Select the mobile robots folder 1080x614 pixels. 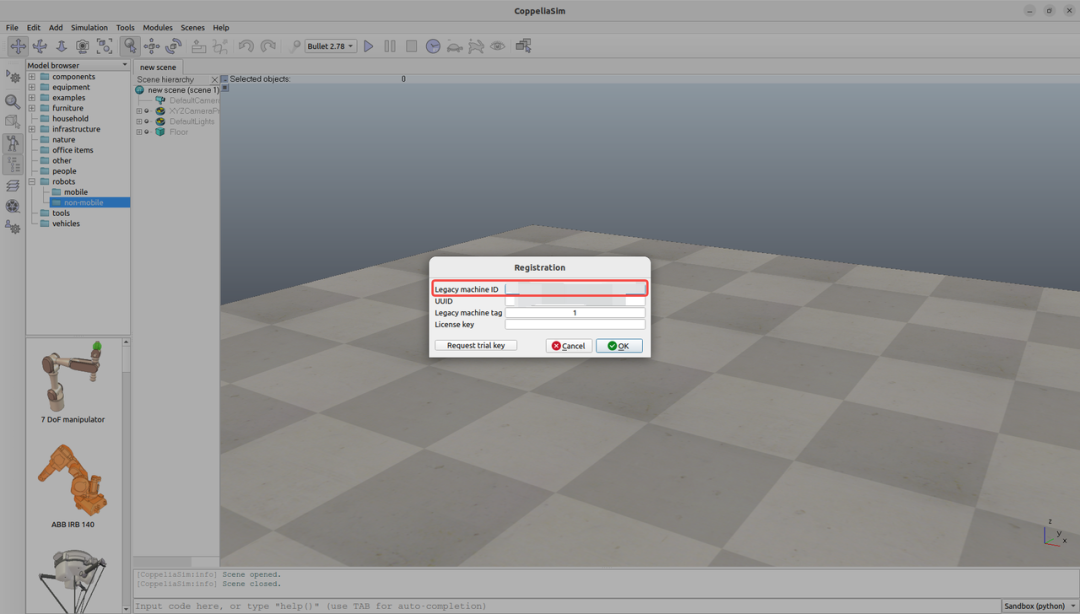pos(76,192)
